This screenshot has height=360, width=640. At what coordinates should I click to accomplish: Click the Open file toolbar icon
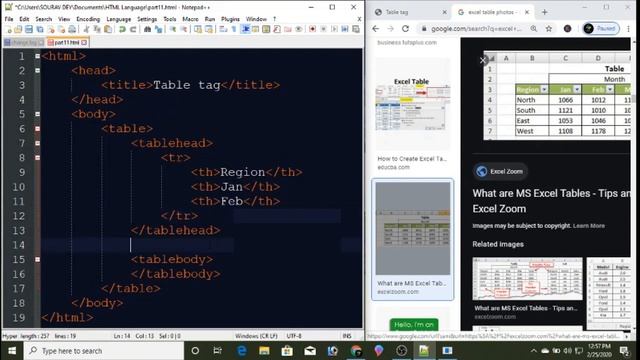pyautogui.click(x=18, y=29)
